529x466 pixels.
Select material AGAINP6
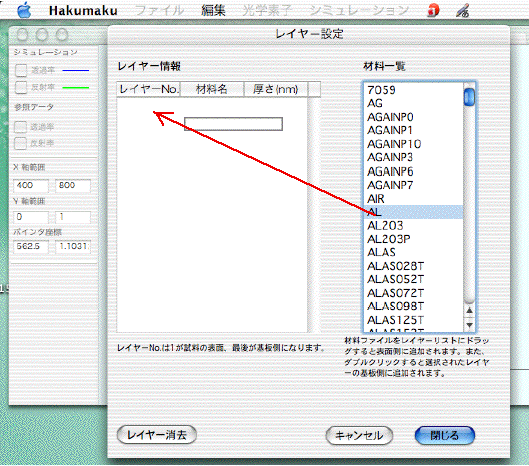pos(414,171)
